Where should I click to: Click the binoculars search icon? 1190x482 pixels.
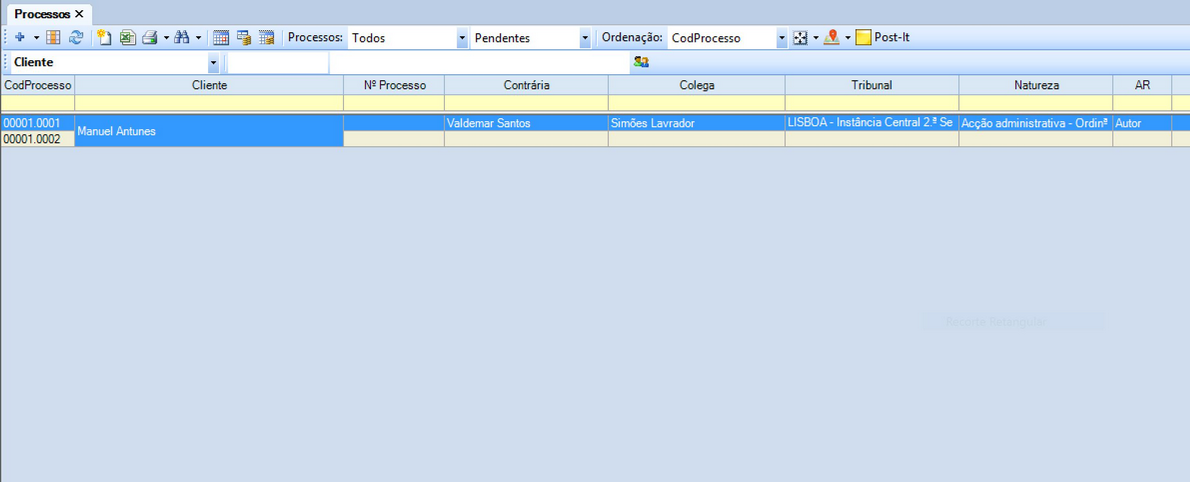click(182, 37)
